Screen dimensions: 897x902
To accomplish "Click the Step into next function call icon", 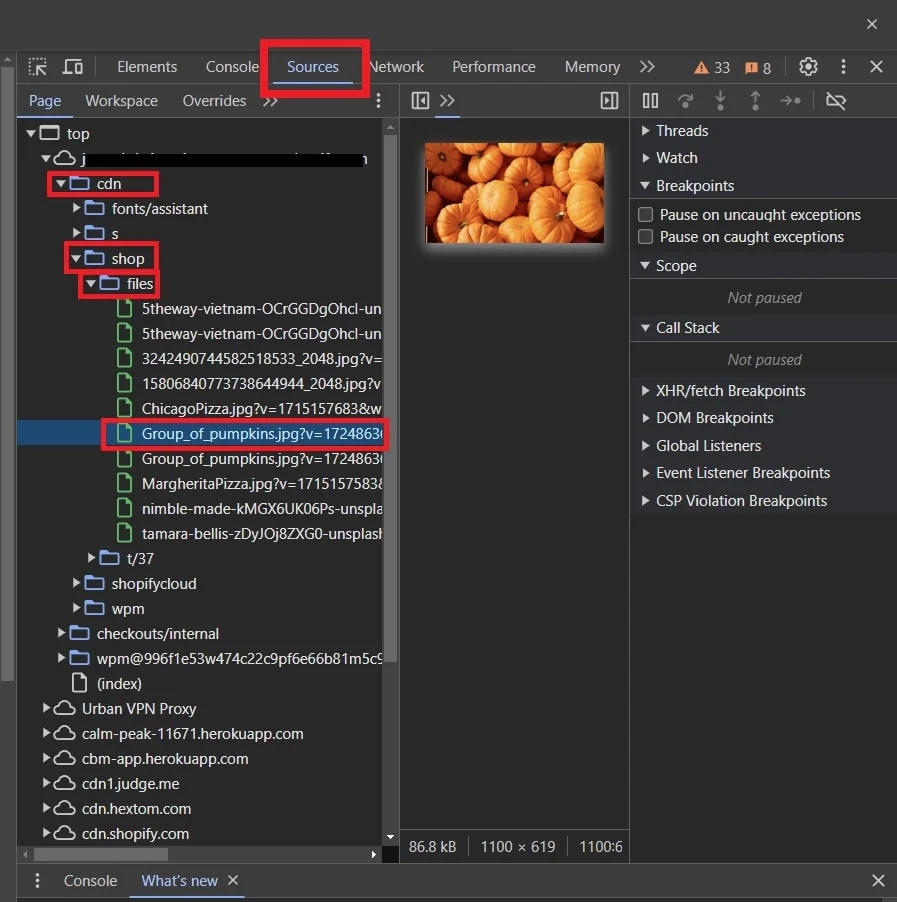I will [721, 100].
